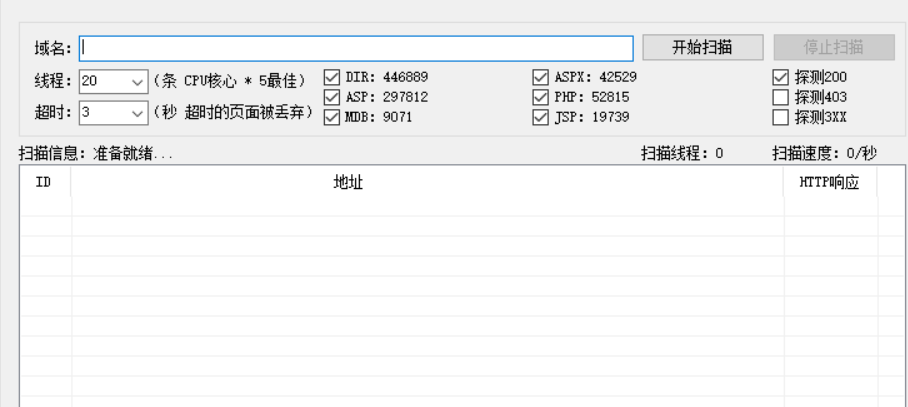Enable the 探测403 checkbox

click(781, 97)
